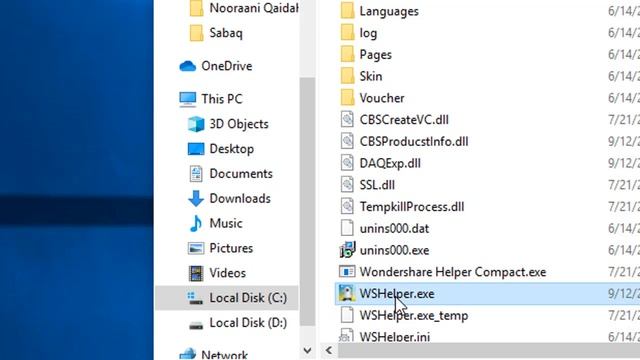Select the Sabaq folder label
This screenshot has width=640, height=360.
point(226,33)
